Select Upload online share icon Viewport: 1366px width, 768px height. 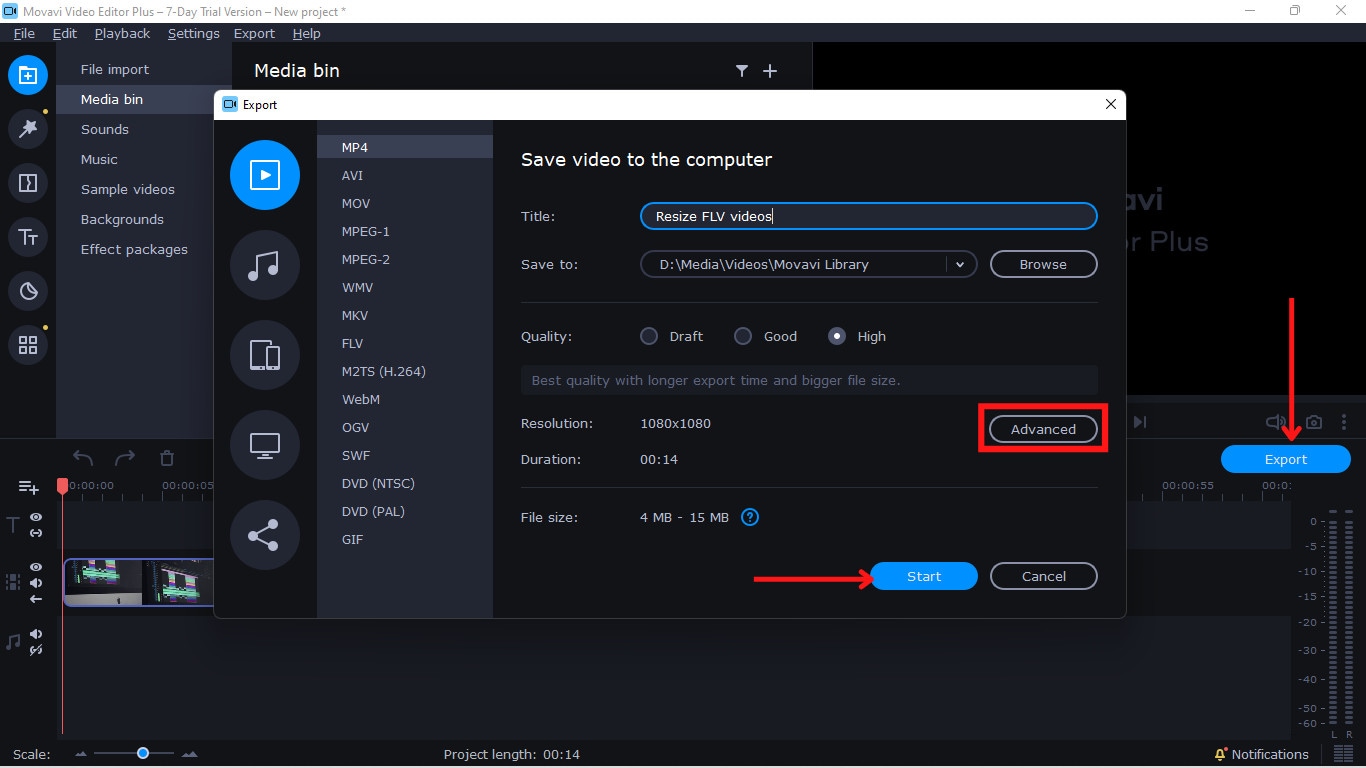click(x=265, y=535)
